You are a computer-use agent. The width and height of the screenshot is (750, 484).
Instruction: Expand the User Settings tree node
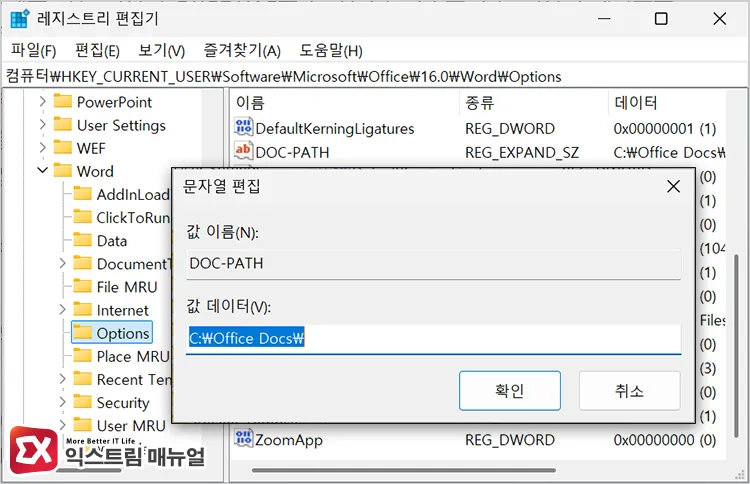click(x=43, y=125)
